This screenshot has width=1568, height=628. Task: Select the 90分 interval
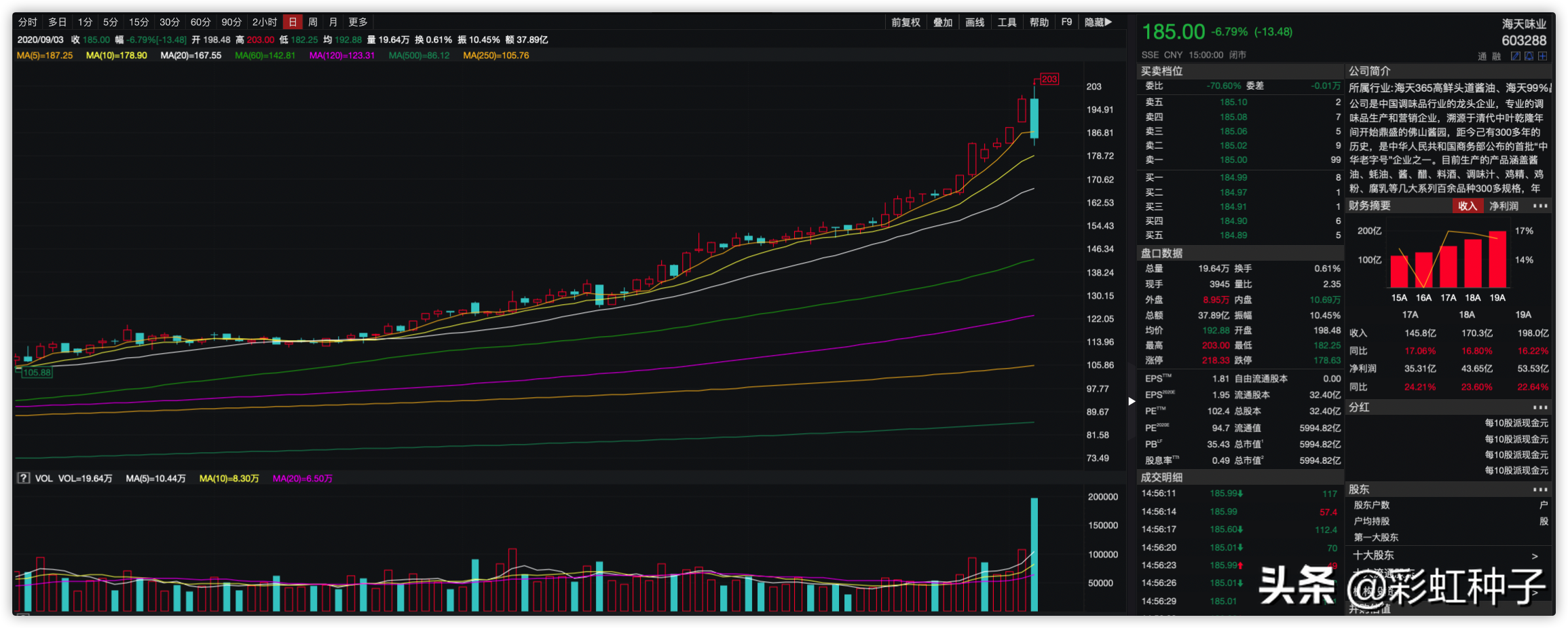coord(231,22)
